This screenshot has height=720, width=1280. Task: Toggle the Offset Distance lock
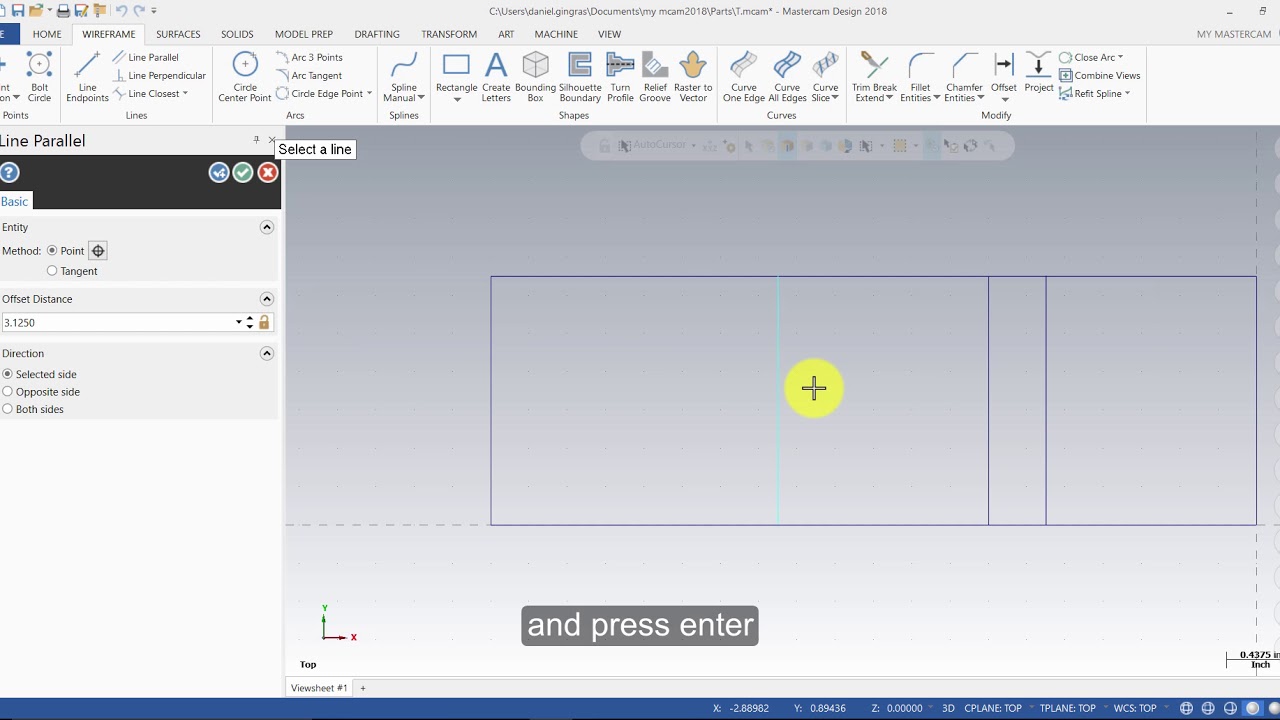coord(264,322)
